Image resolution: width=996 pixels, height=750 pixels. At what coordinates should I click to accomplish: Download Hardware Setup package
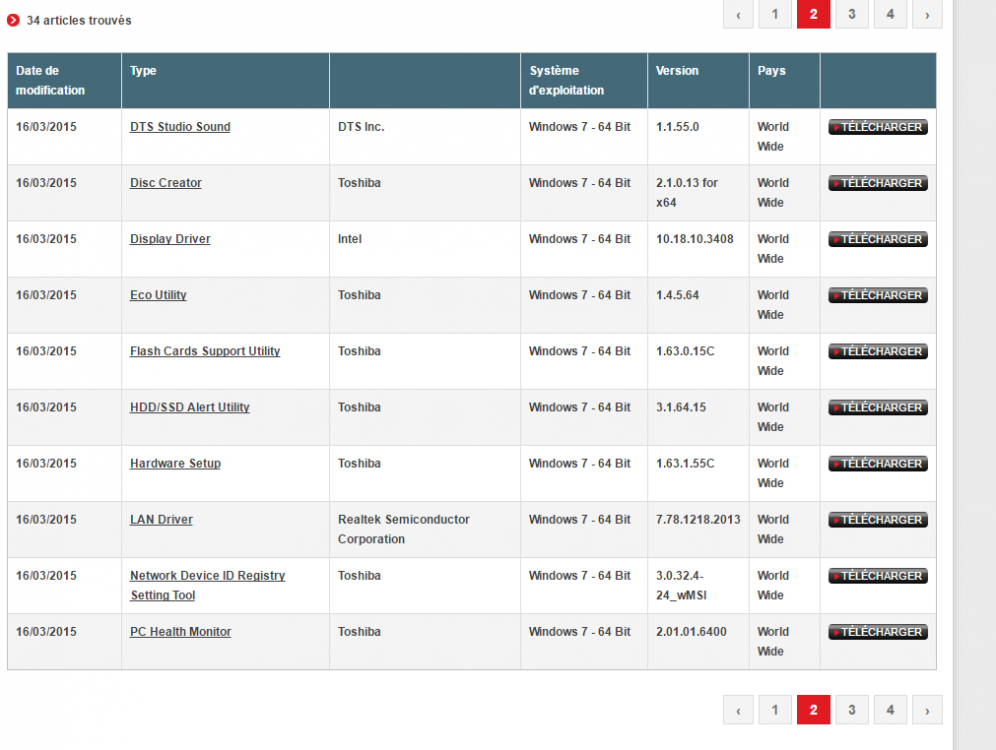coord(878,464)
